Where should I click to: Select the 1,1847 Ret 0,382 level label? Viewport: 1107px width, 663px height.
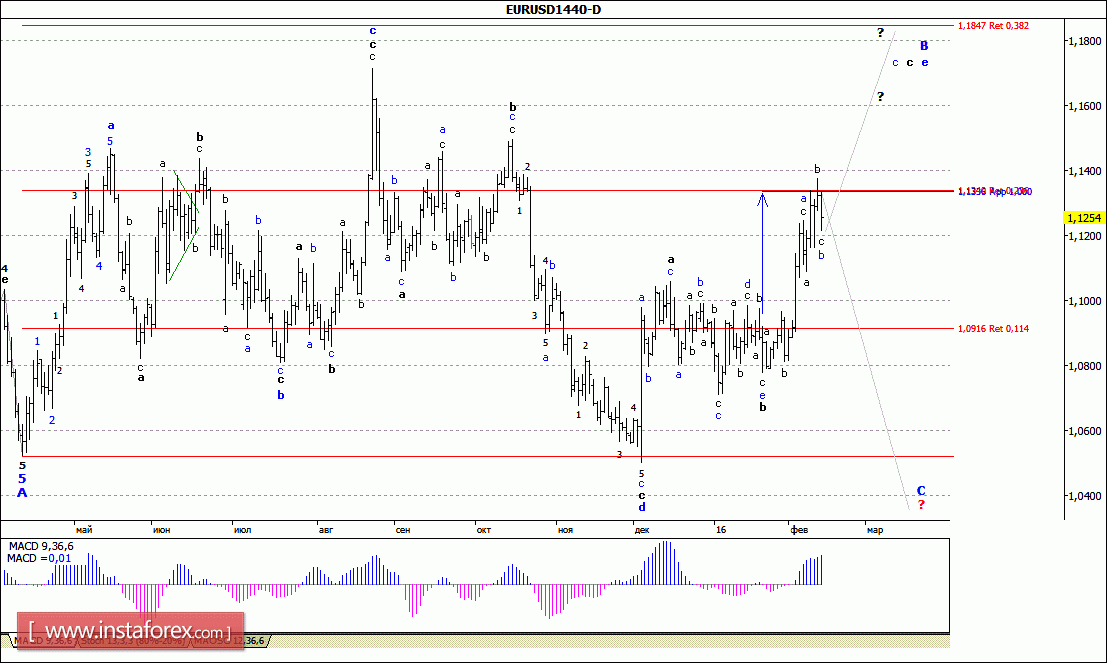coord(993,25)
